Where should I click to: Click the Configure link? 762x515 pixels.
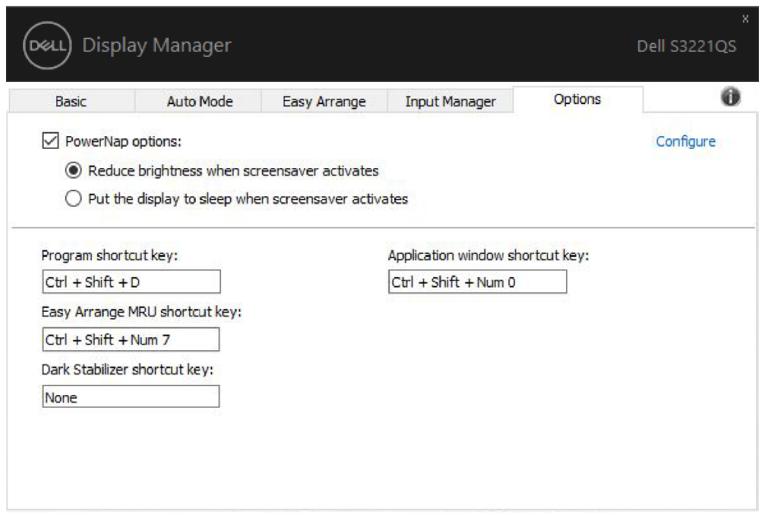pyautogui.click(x=686, y=141)
